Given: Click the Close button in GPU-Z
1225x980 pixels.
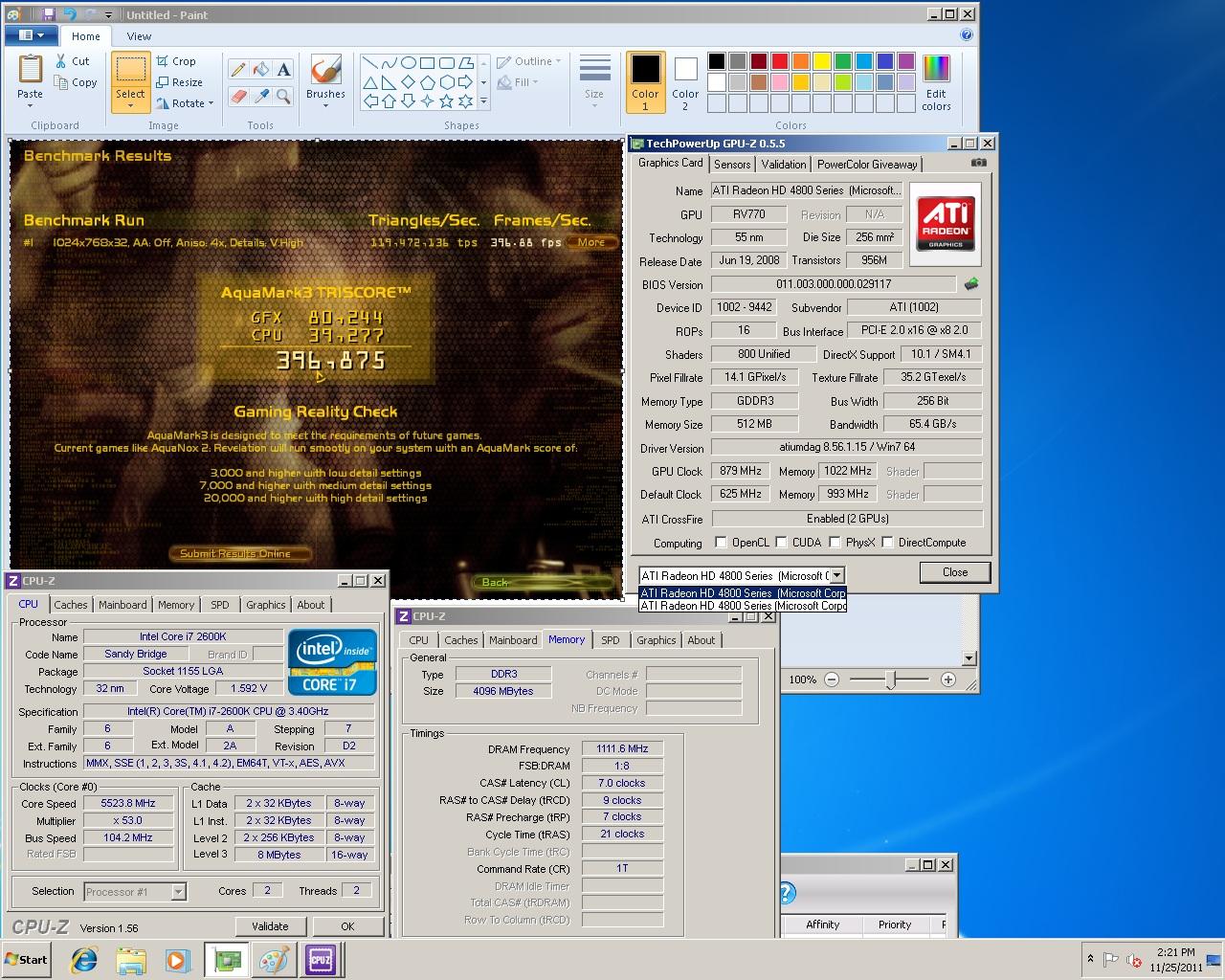Looking at the screenshot, I should point(955,572).
